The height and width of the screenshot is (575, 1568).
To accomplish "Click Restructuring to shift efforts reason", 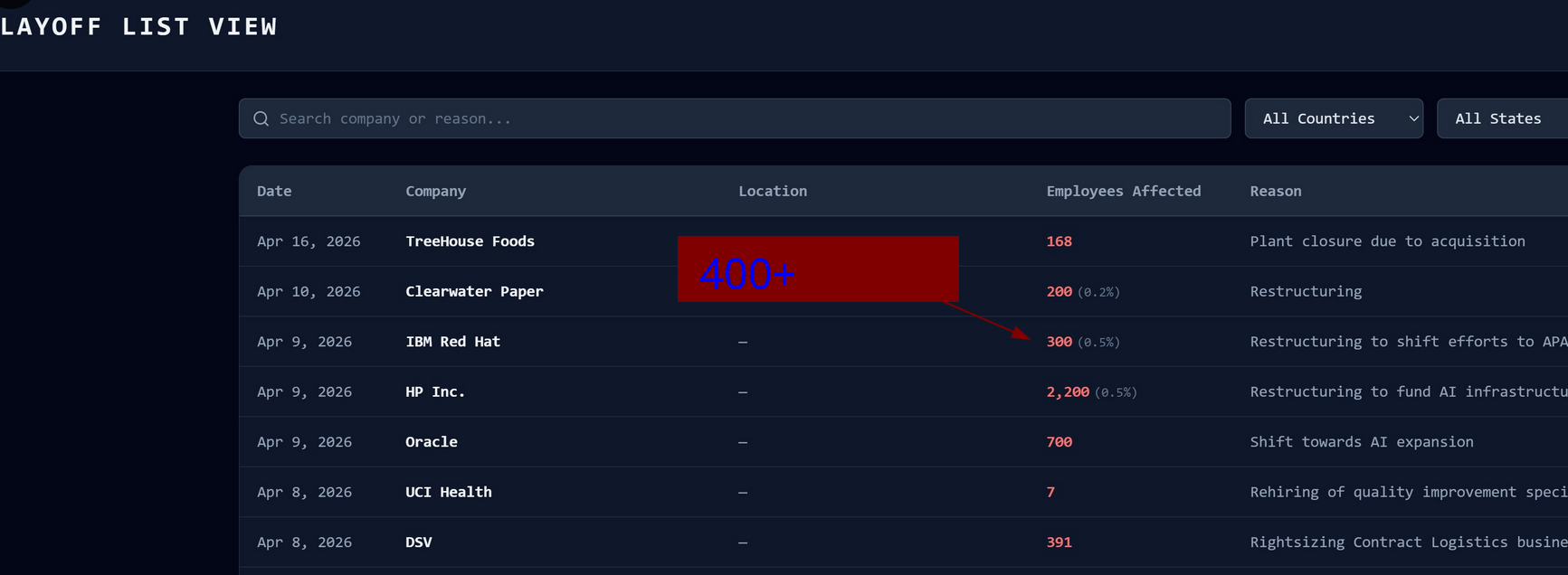I will point(1409,342).
